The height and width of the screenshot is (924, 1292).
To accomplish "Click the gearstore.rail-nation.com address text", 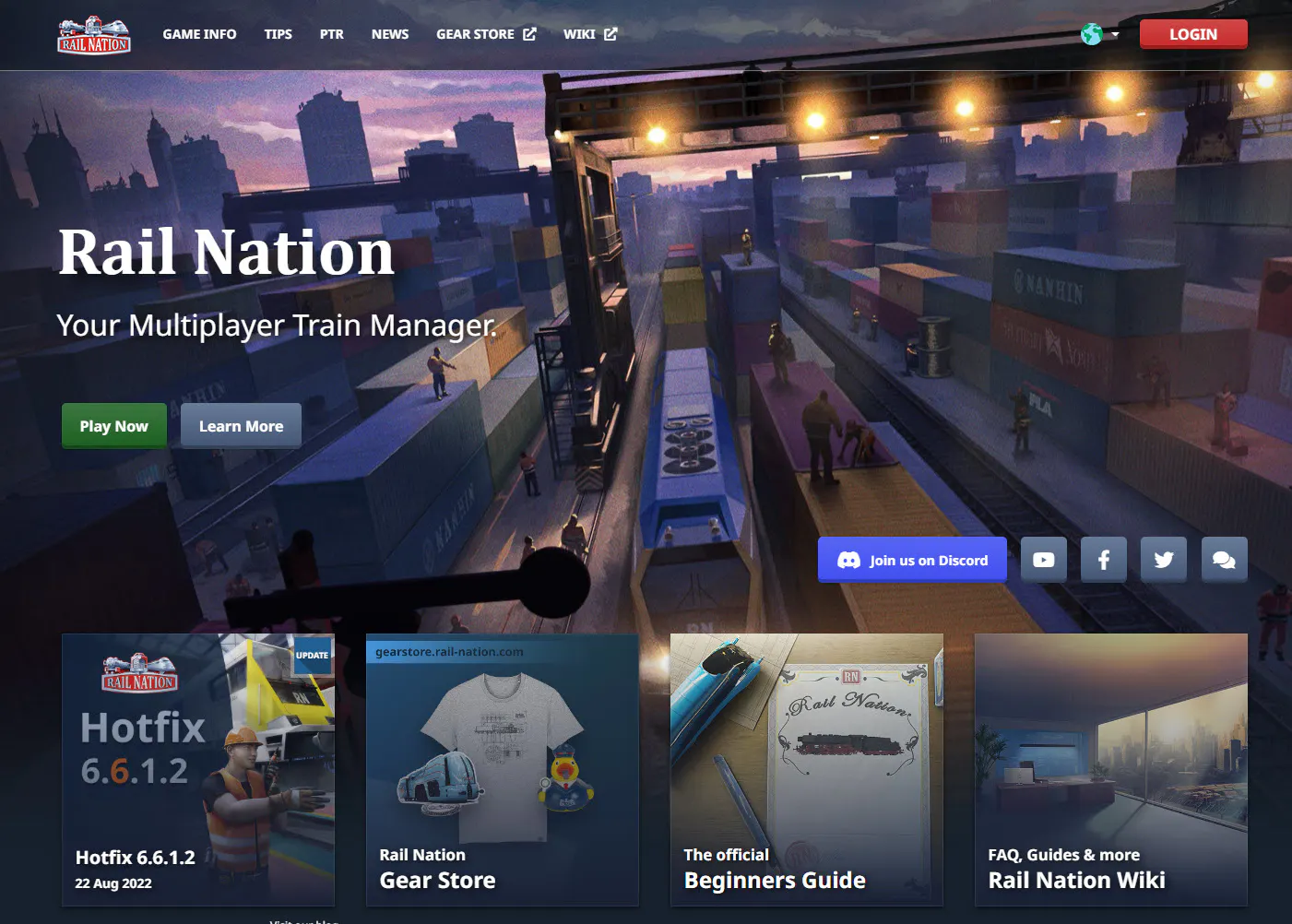I will point(449,652).
